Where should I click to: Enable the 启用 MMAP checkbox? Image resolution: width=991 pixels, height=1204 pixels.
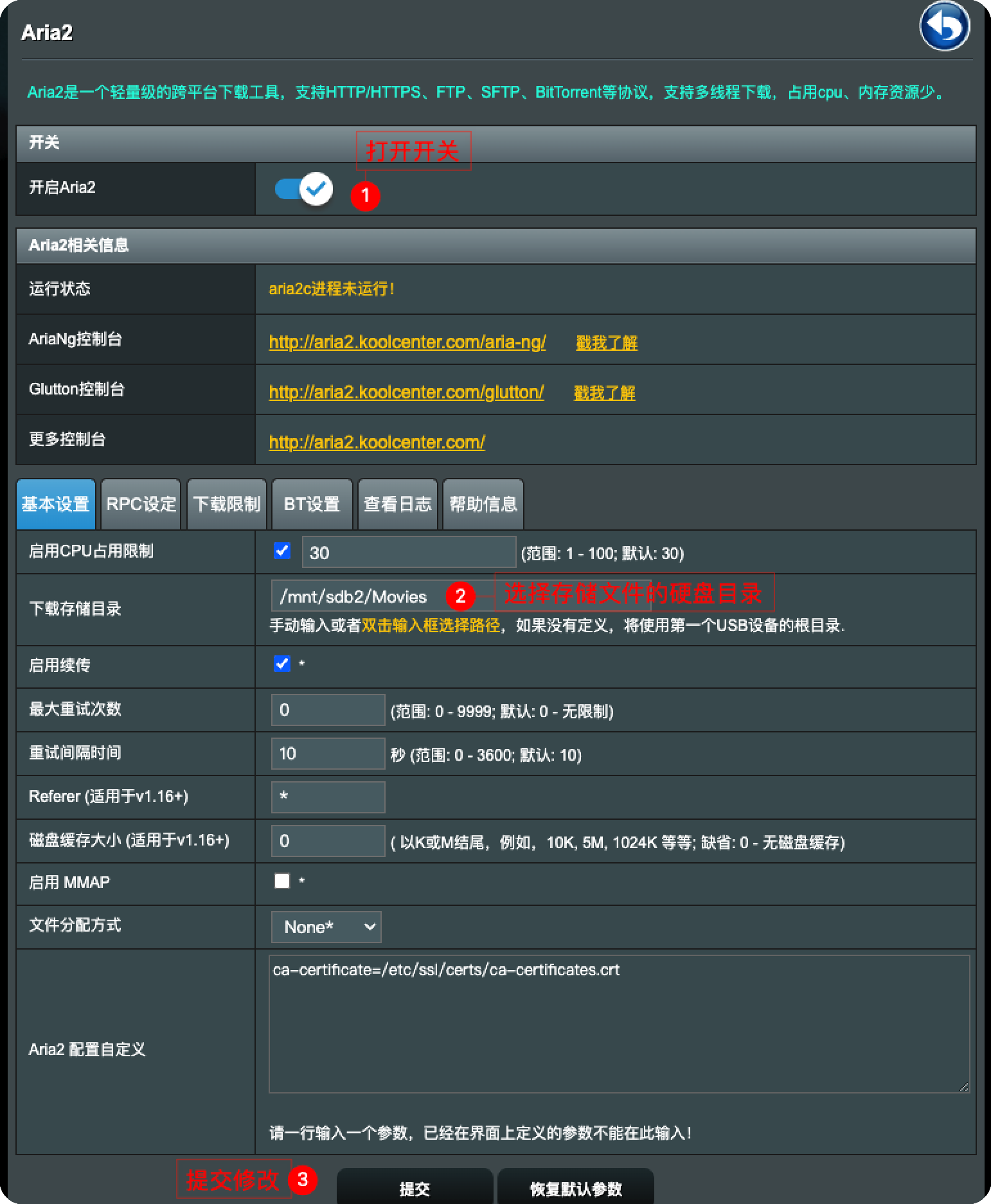[x=282, y=881]
